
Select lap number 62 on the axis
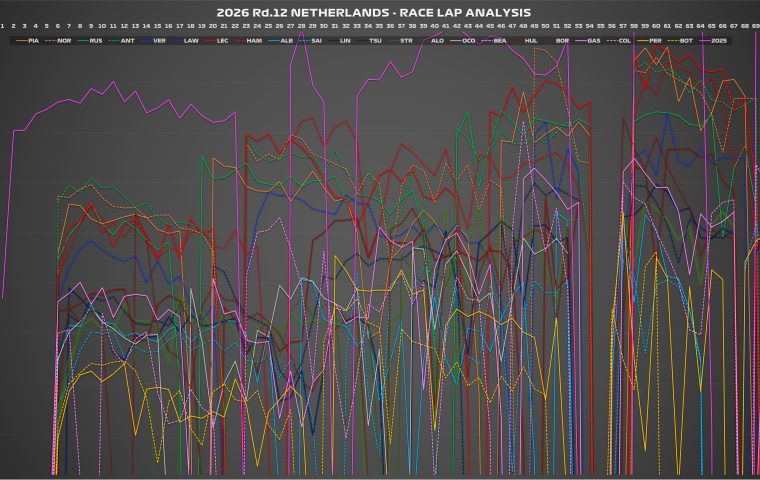tap(679, 26)
